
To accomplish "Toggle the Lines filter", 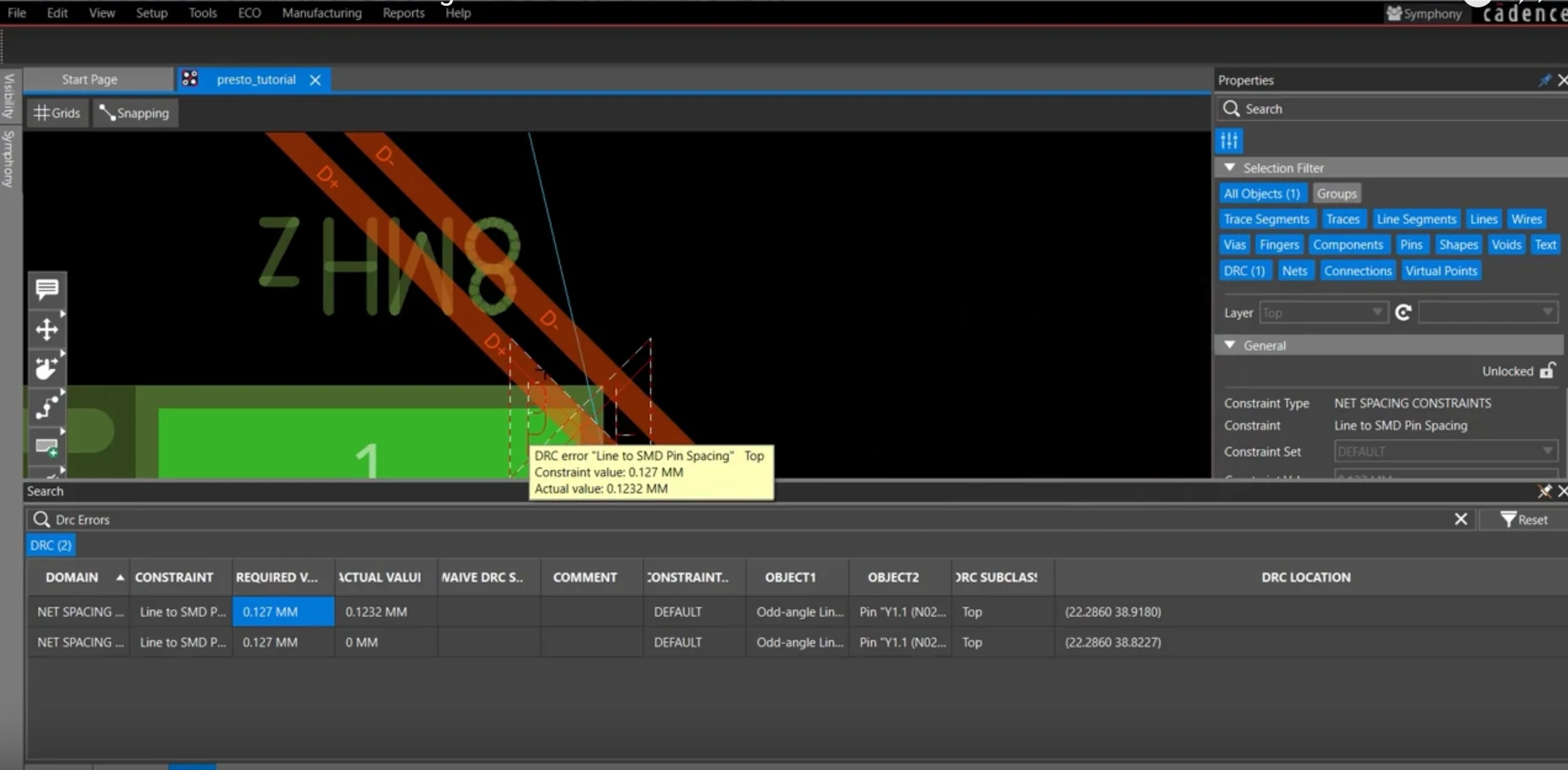I will click(x=1484, y=219).
